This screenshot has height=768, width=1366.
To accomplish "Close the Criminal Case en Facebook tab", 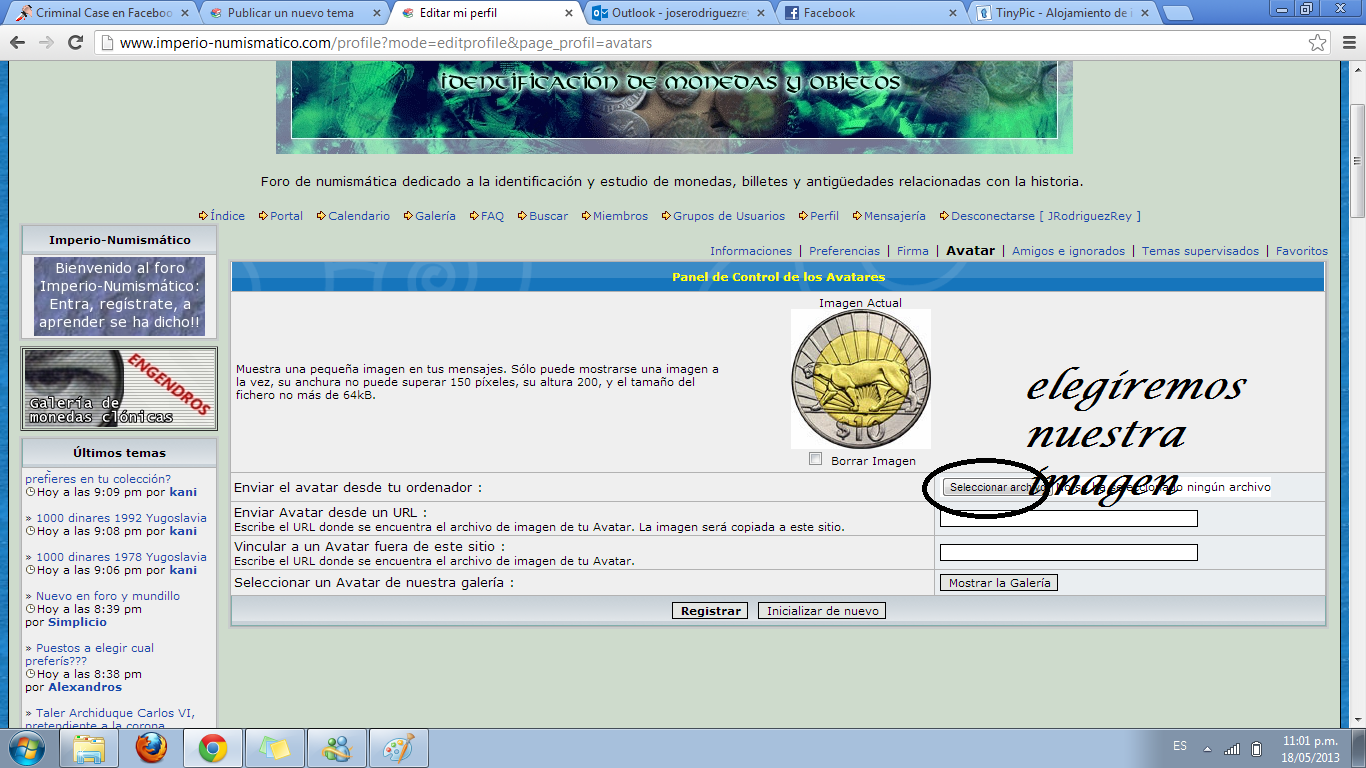I will 184,13.
